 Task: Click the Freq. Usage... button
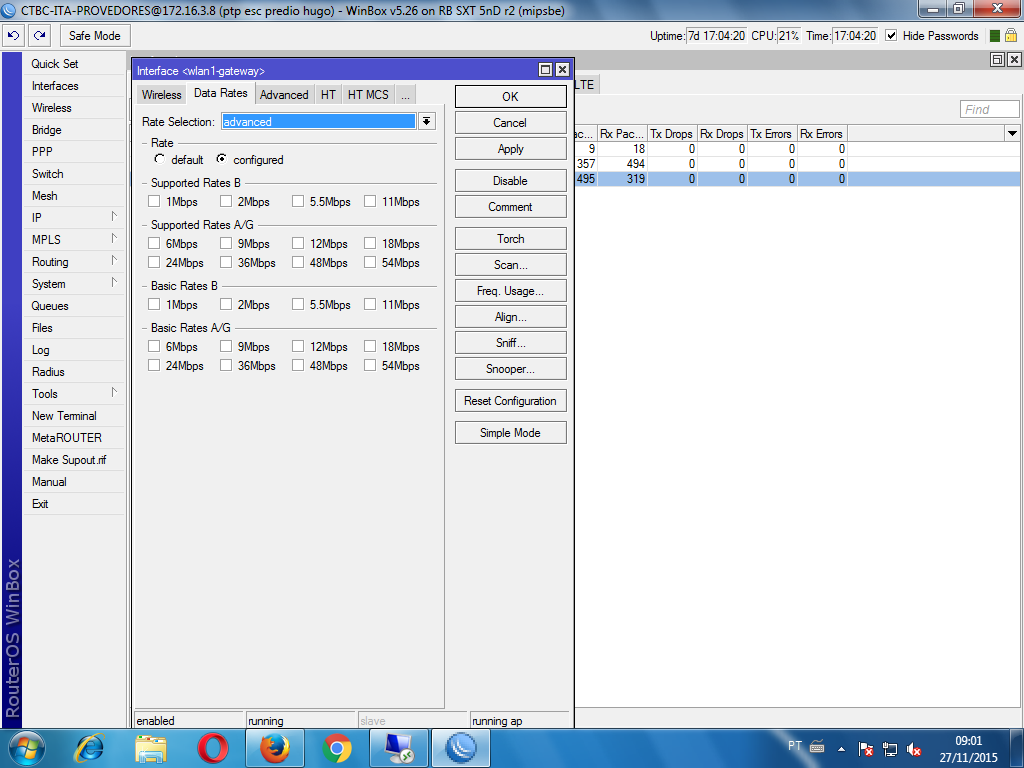tap(511, 291)
